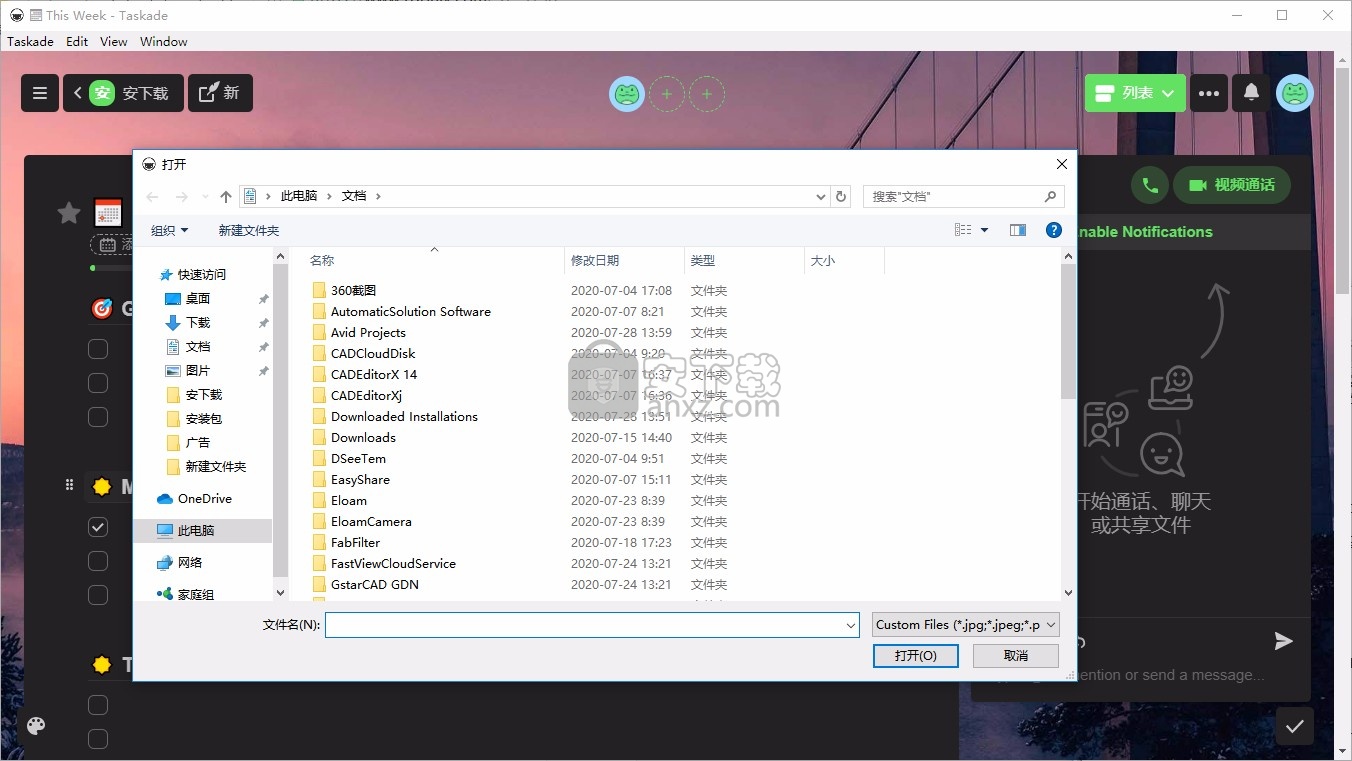Select the Downloaded Installations folder

point(404,416)
